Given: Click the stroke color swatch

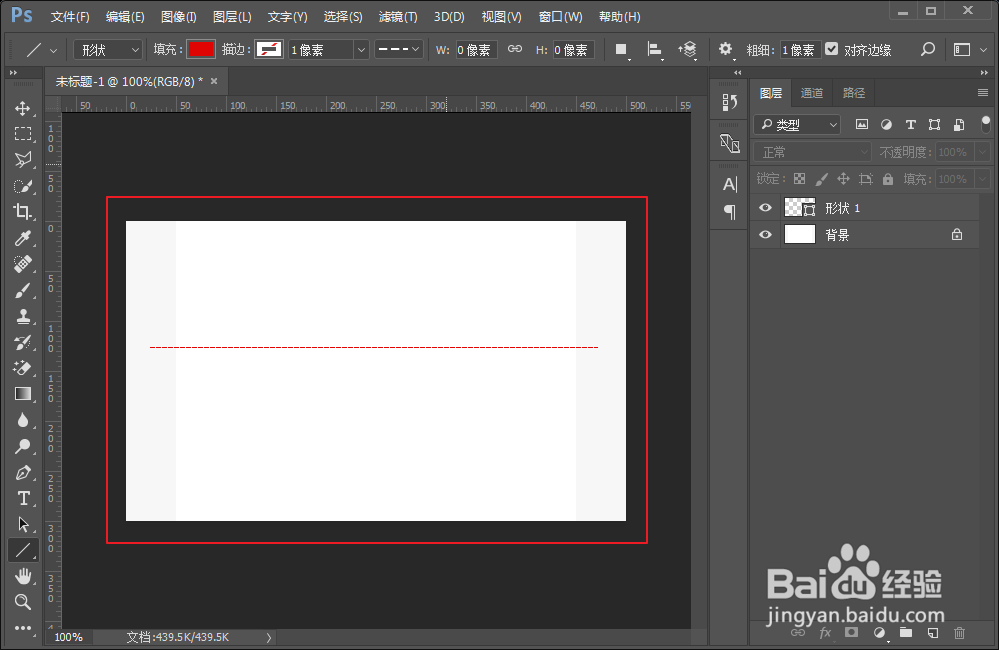Looking at the screenshot, I should [268, 49].
